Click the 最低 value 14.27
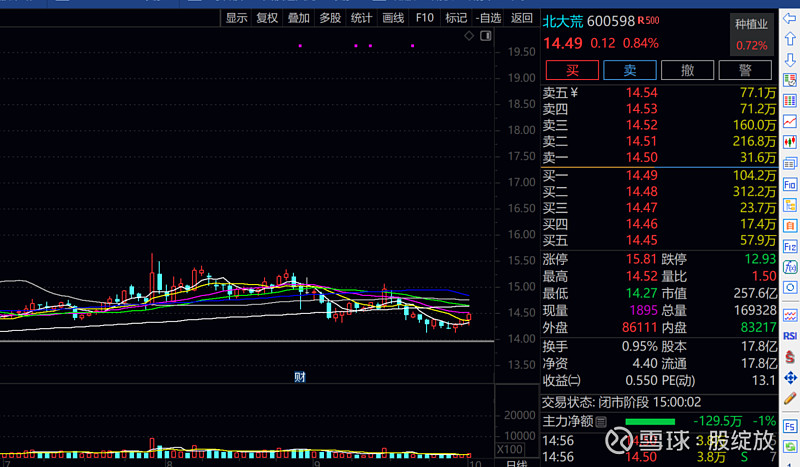The width and height of the screenshot is (800, 467). [x=642, y=293]
